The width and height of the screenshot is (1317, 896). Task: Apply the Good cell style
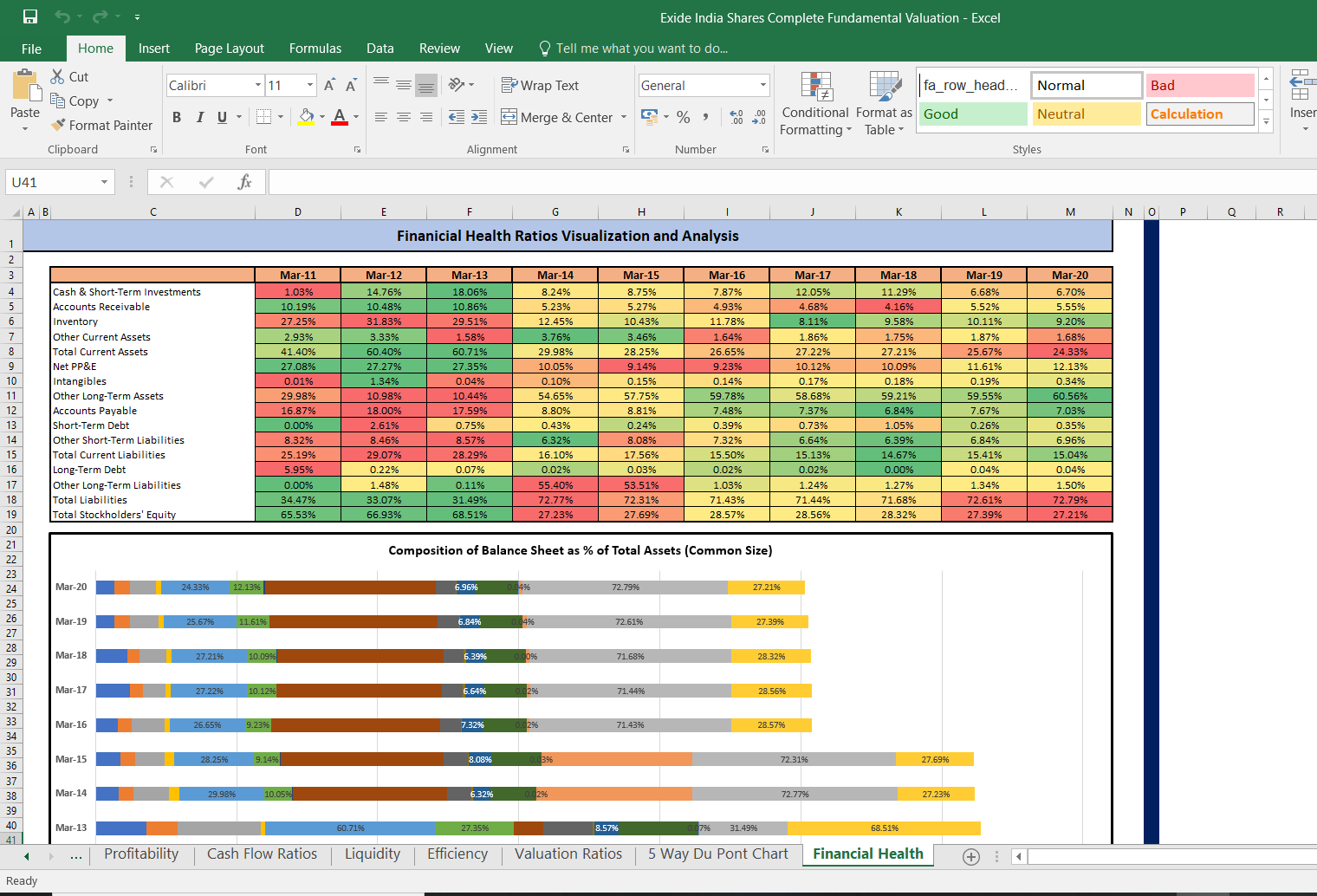(973, 114)
